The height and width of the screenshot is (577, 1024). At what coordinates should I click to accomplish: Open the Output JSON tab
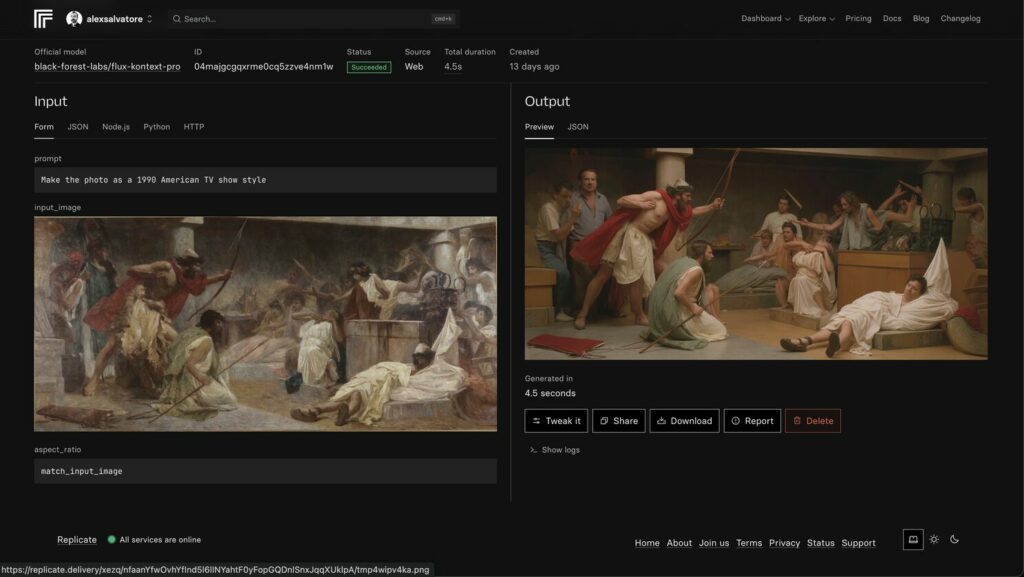[578, 127]
